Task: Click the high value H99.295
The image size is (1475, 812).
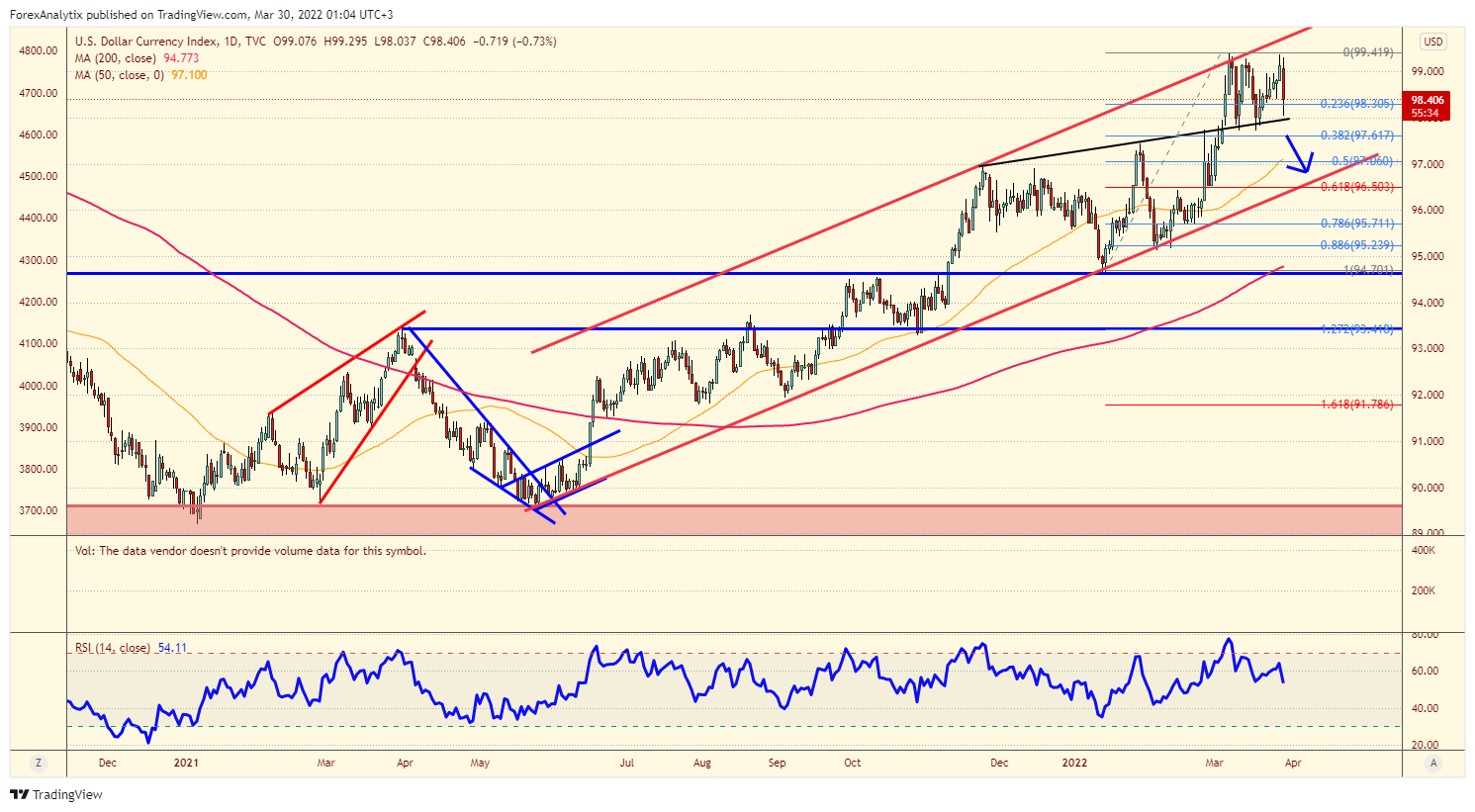Action: click(x=345, y=42)
